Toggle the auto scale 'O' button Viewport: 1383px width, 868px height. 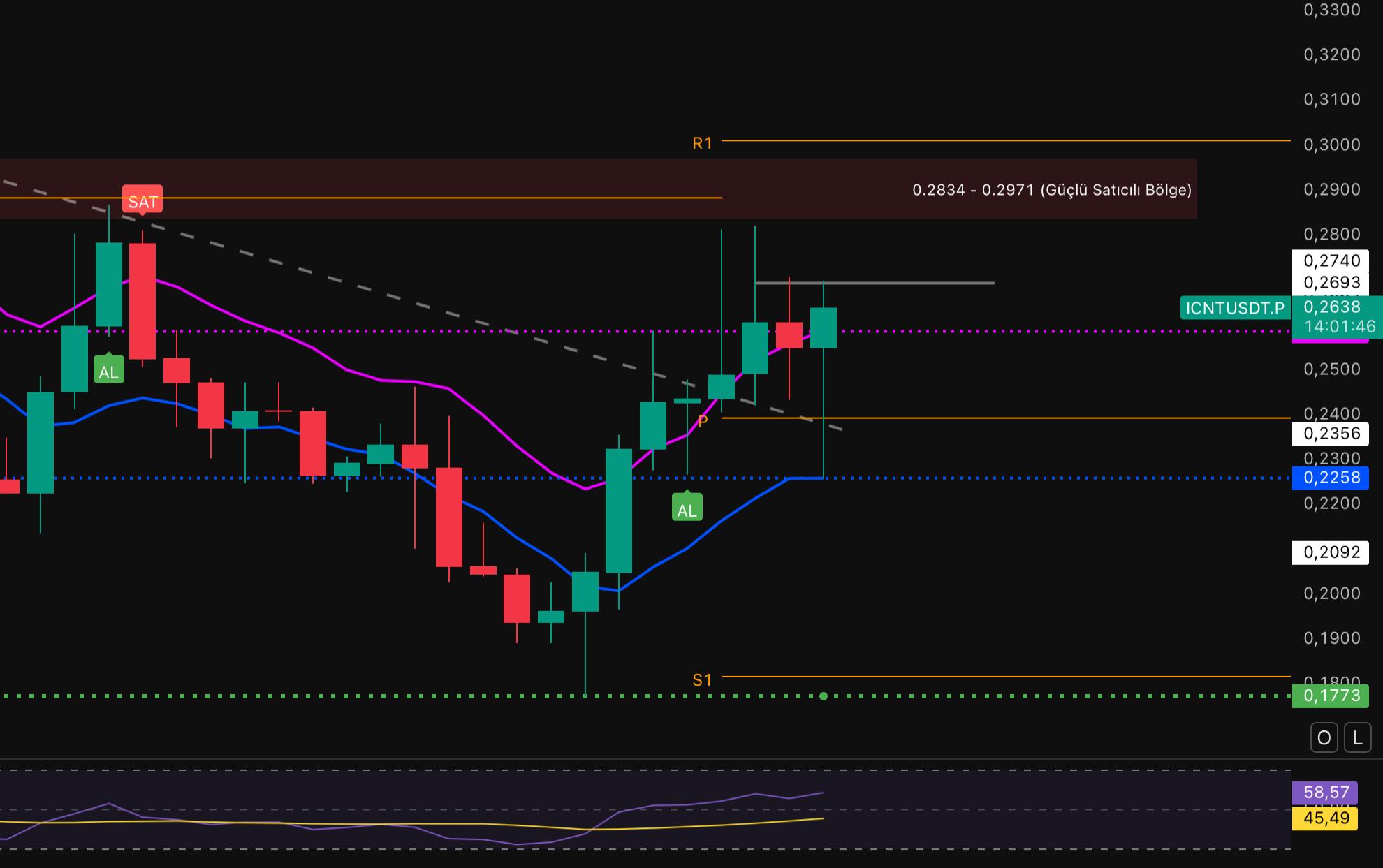click(x=1324, y=738)
